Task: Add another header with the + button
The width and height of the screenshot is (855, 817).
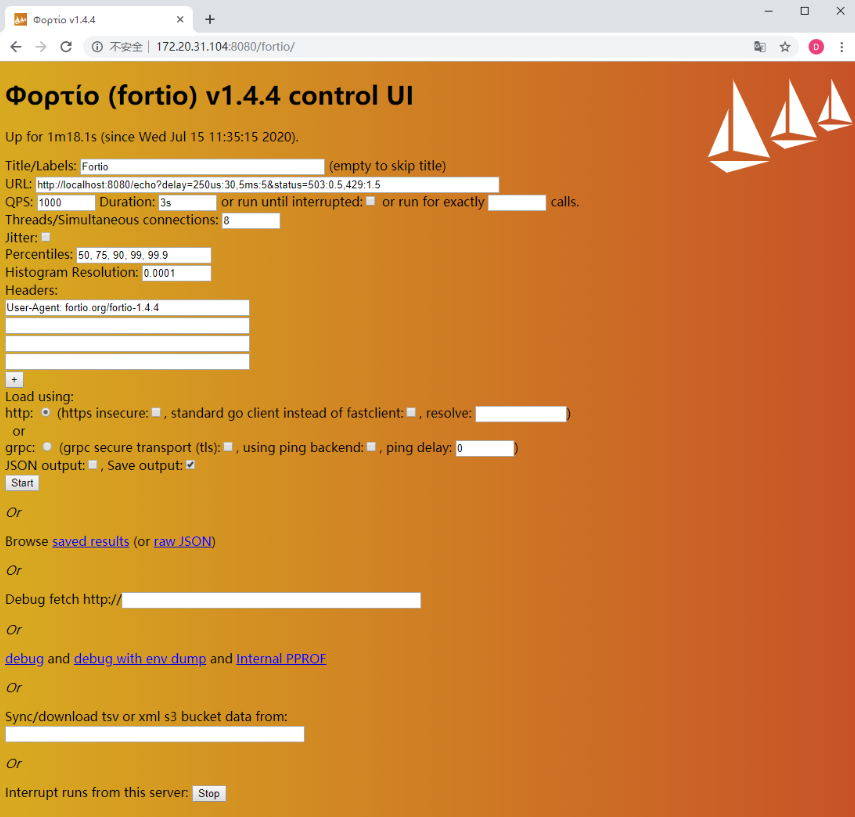Action: tap(14, 380)
